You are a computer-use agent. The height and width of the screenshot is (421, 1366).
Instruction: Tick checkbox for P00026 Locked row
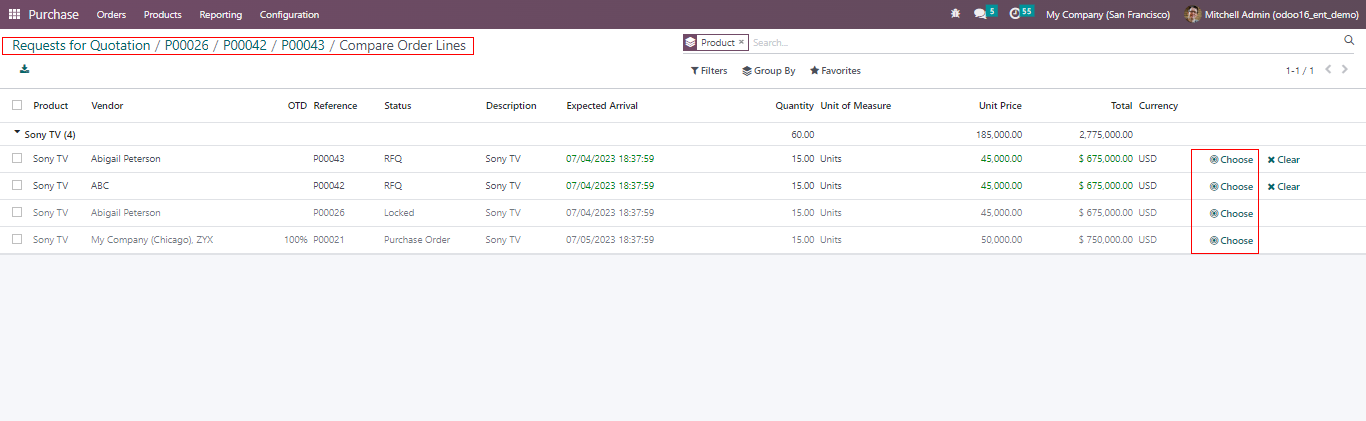17,212
